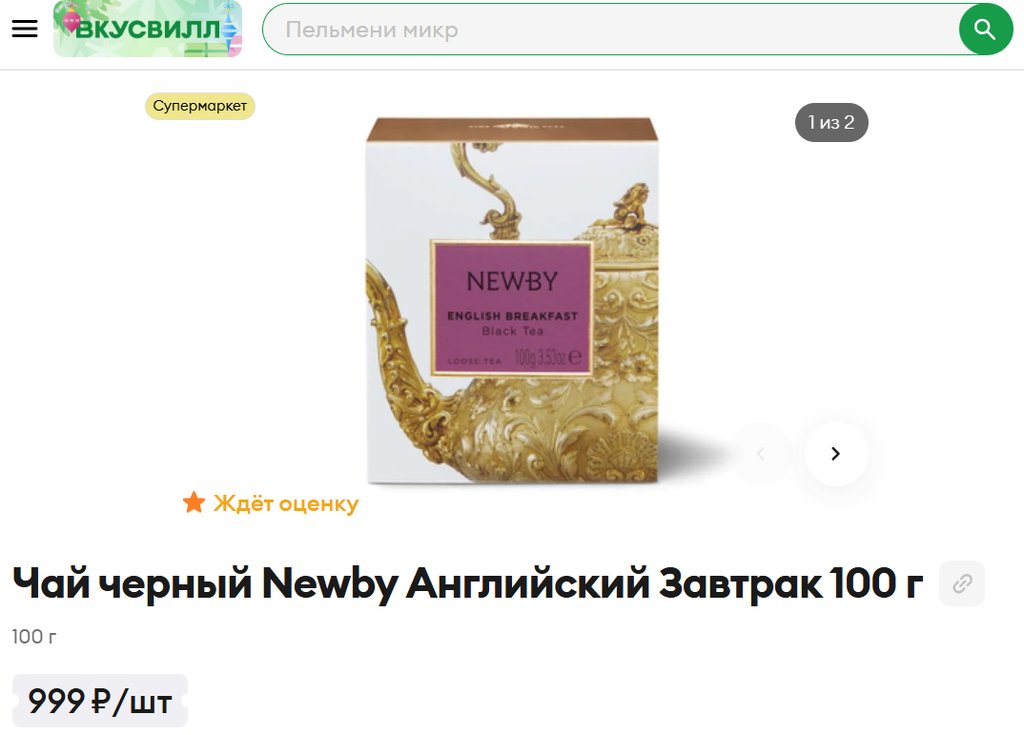Screen dimensions: 1024x735
Task: Click the 999 ₽/шт price badge
Action: point(100,701)
